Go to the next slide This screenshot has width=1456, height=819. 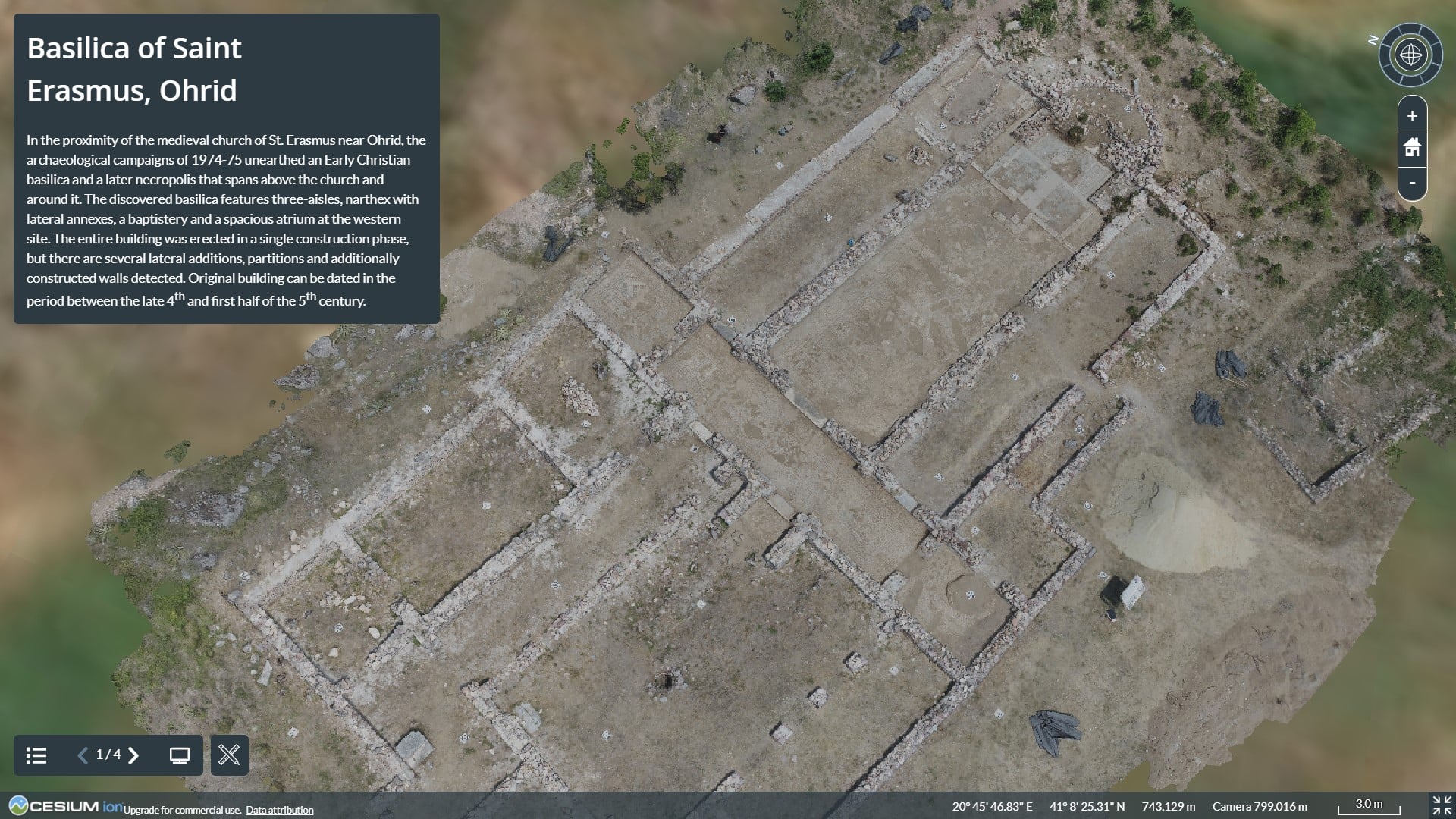coord(134,755)
